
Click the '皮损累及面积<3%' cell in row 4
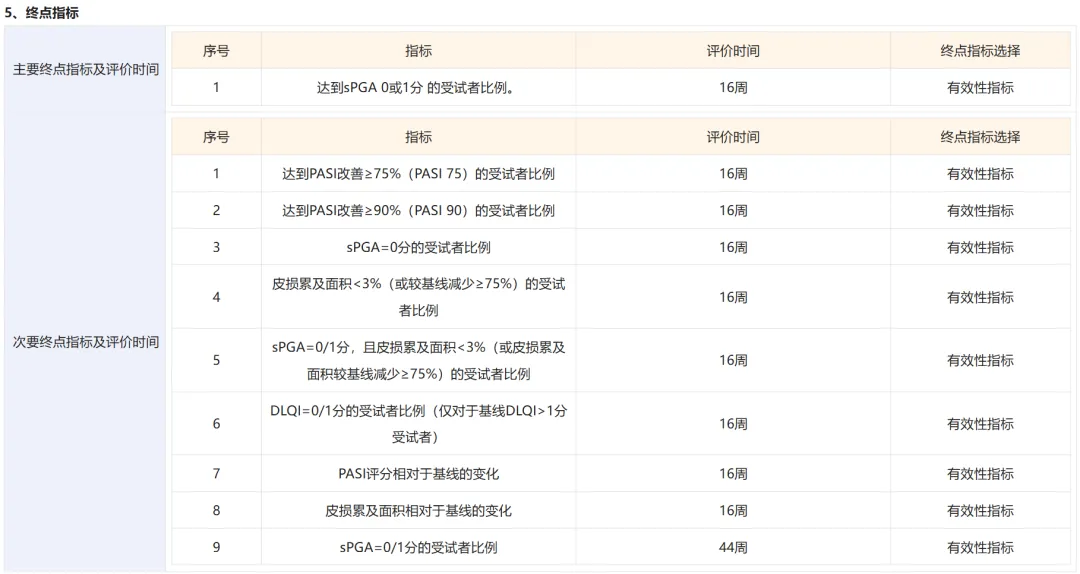(x=418, y=297)
